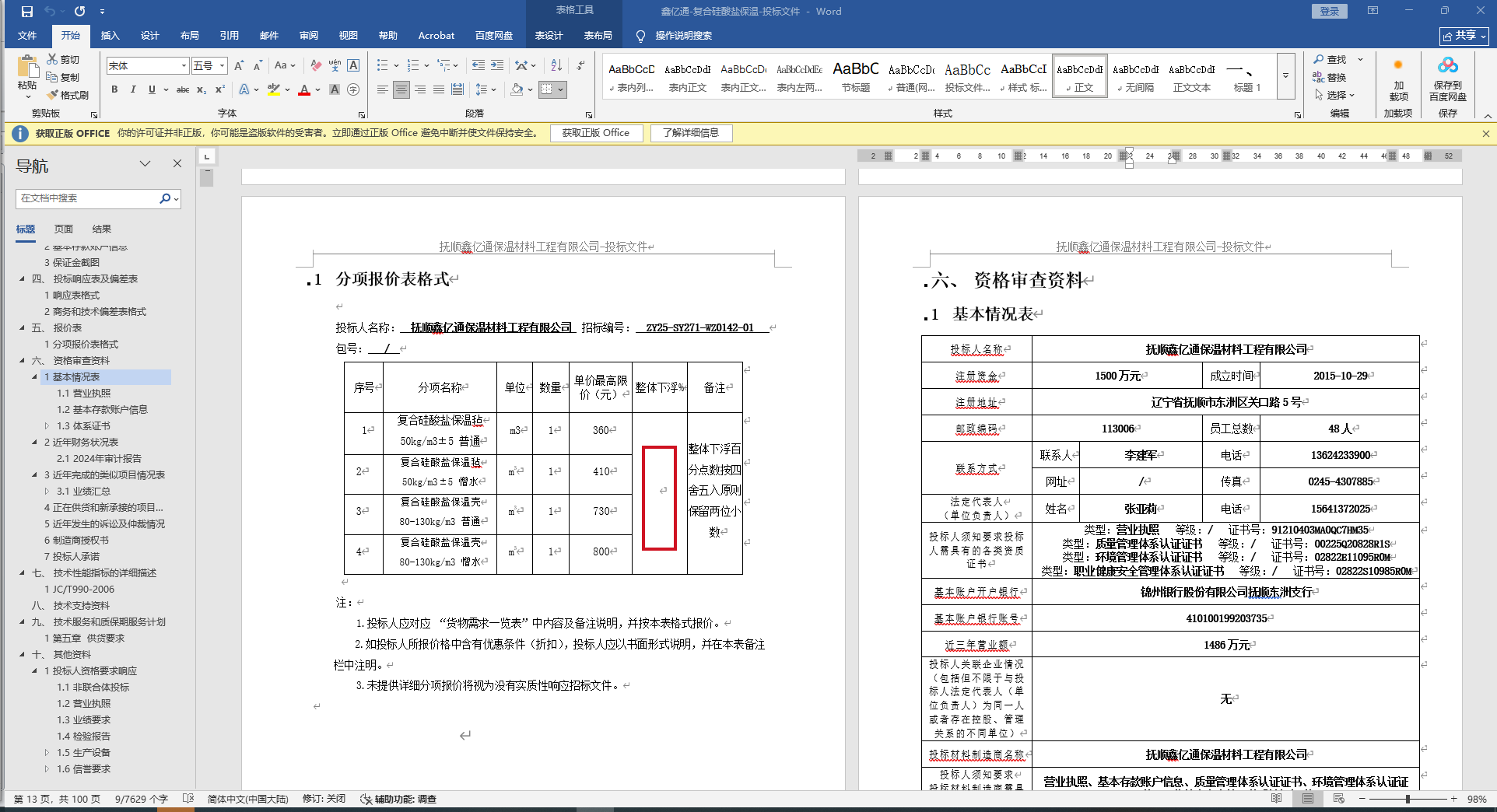
Task: Toggle center paragraph alignment
Action: (x=401, y=89)
